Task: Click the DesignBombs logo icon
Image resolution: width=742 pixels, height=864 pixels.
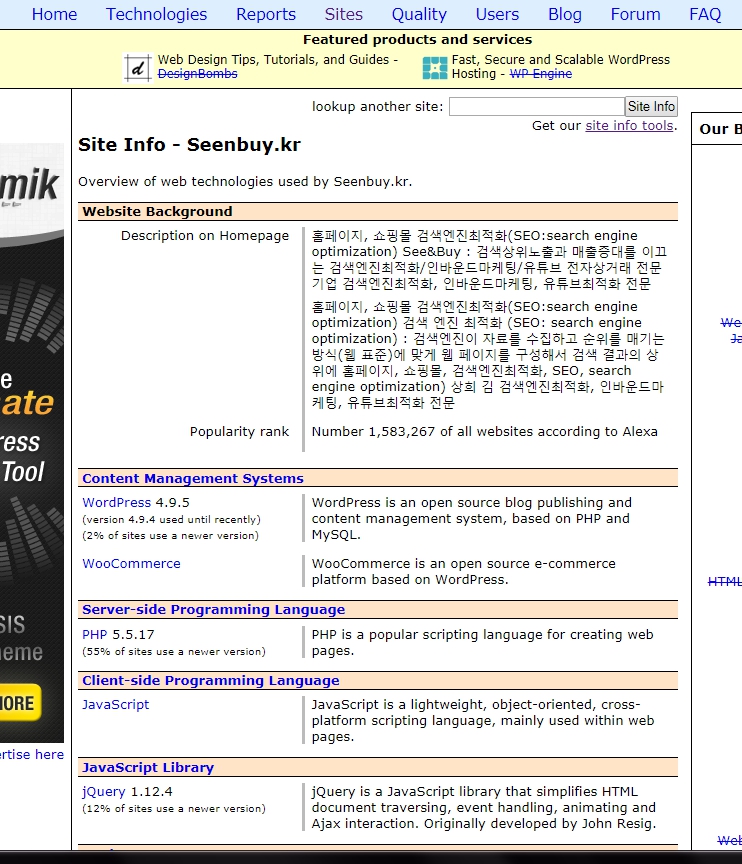Action: point(137,67)
